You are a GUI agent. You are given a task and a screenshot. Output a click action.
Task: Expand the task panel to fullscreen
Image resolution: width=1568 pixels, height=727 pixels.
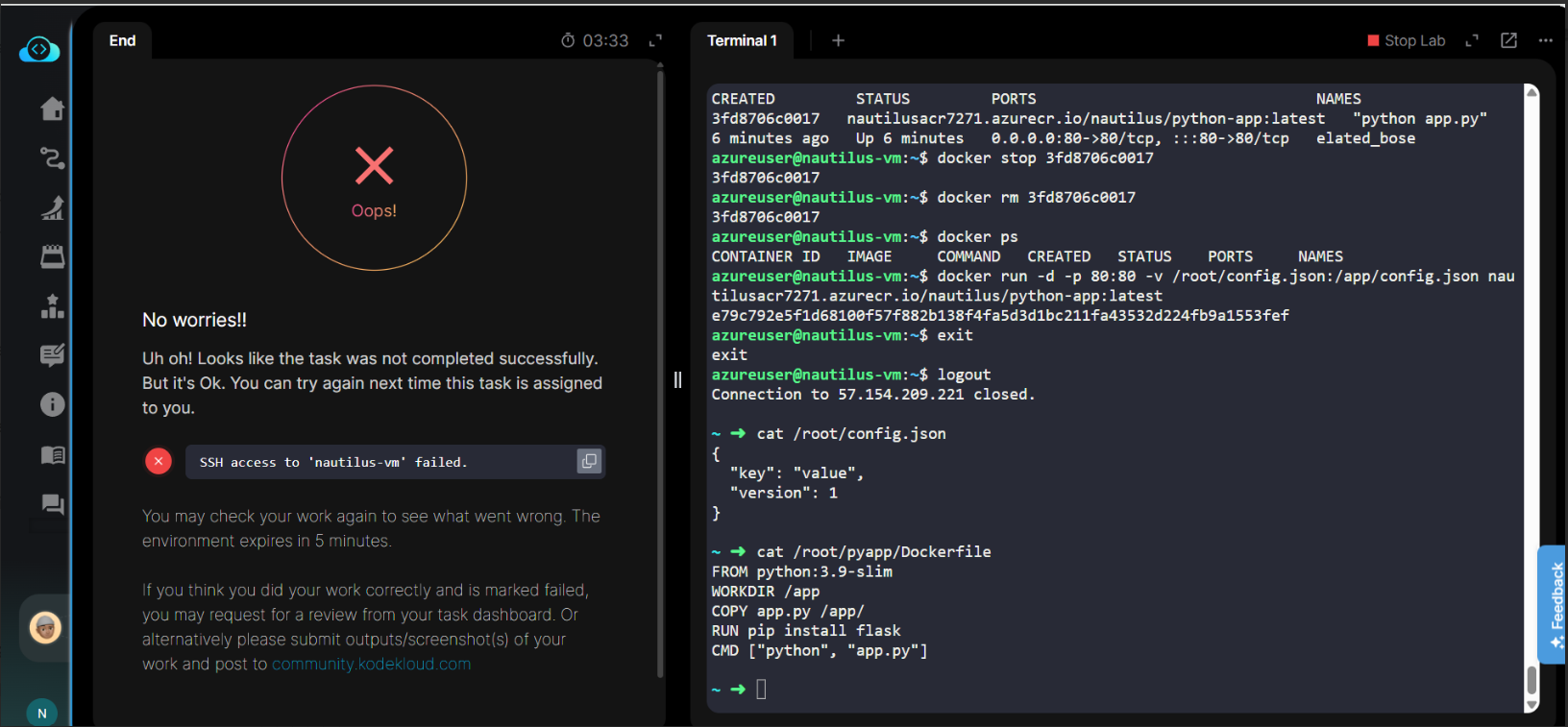(x=655, y=40)
